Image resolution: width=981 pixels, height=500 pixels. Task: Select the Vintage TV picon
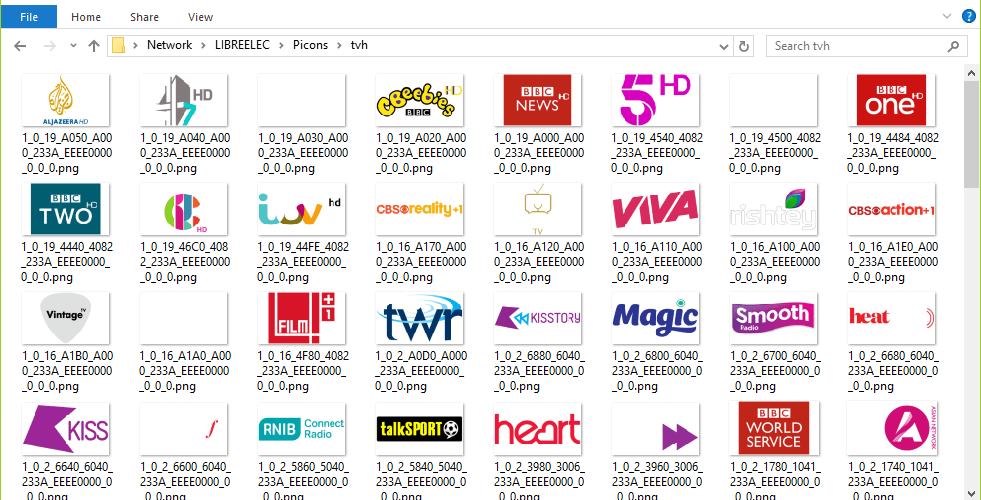point(66,318)
